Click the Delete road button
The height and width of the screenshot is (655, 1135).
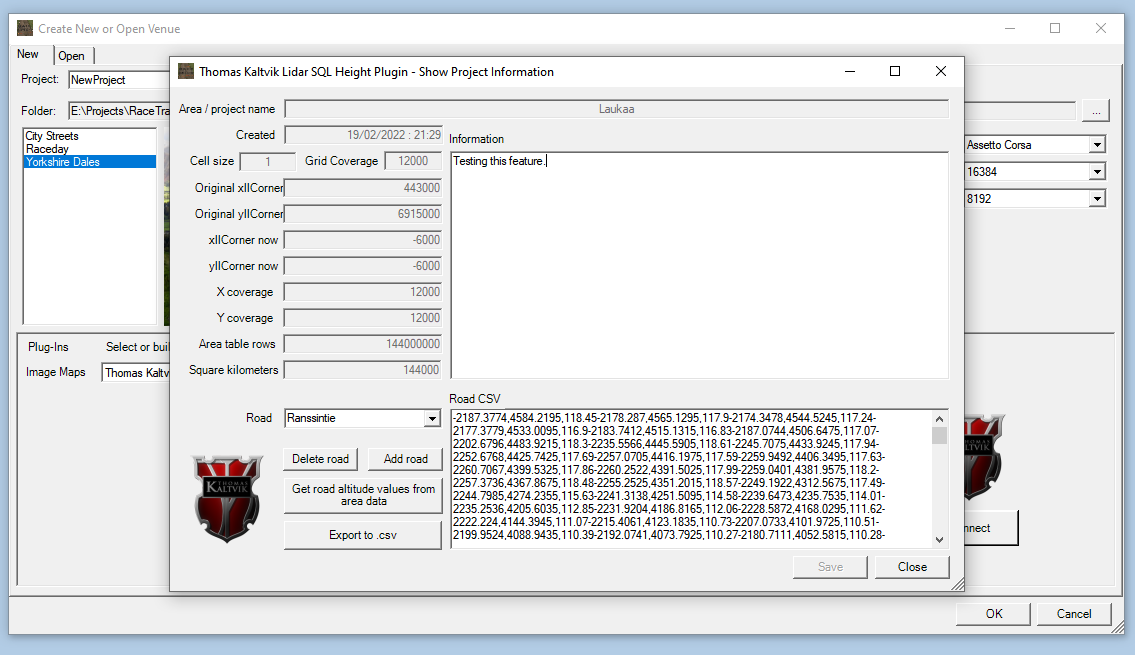click(x=321, y=459)
